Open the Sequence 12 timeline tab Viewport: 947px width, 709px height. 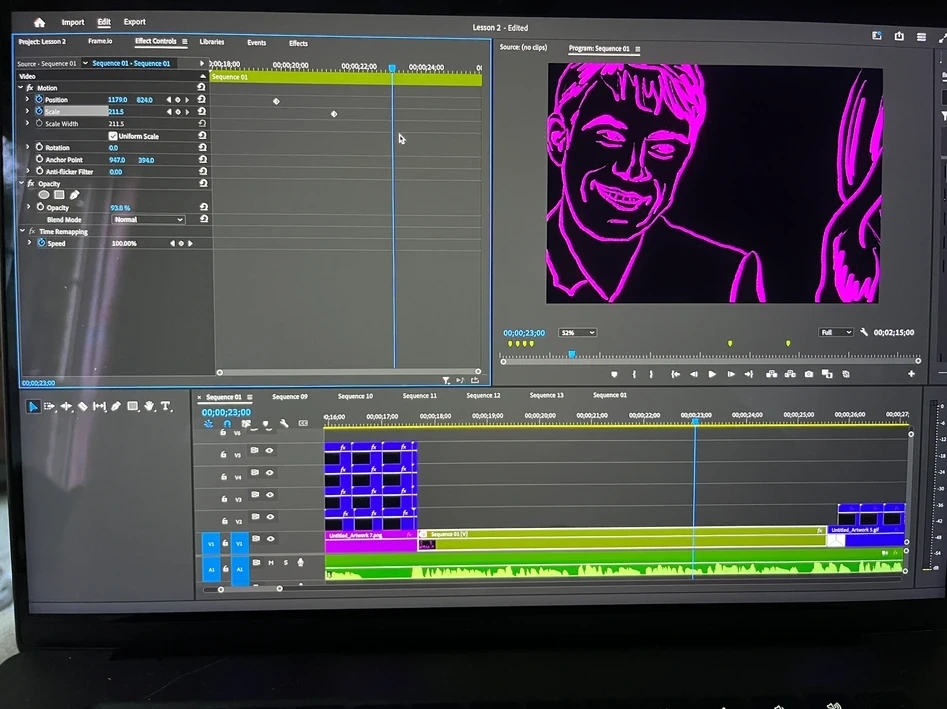pos(483,396)
